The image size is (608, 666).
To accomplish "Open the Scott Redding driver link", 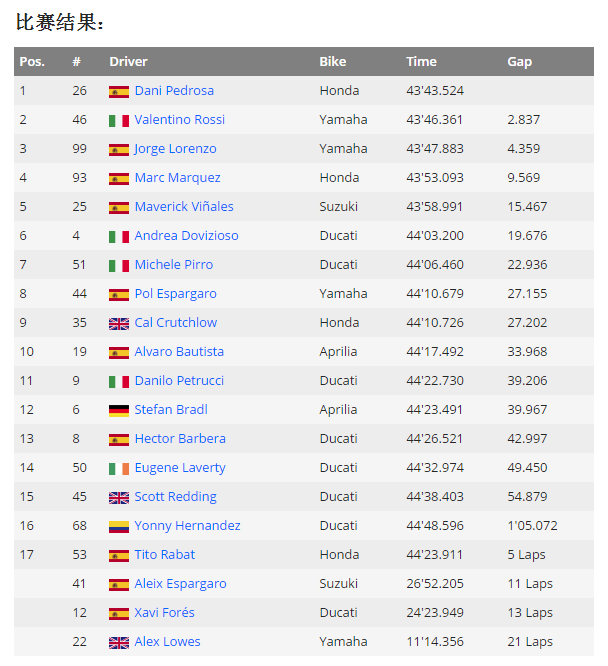I will [175, 497].
